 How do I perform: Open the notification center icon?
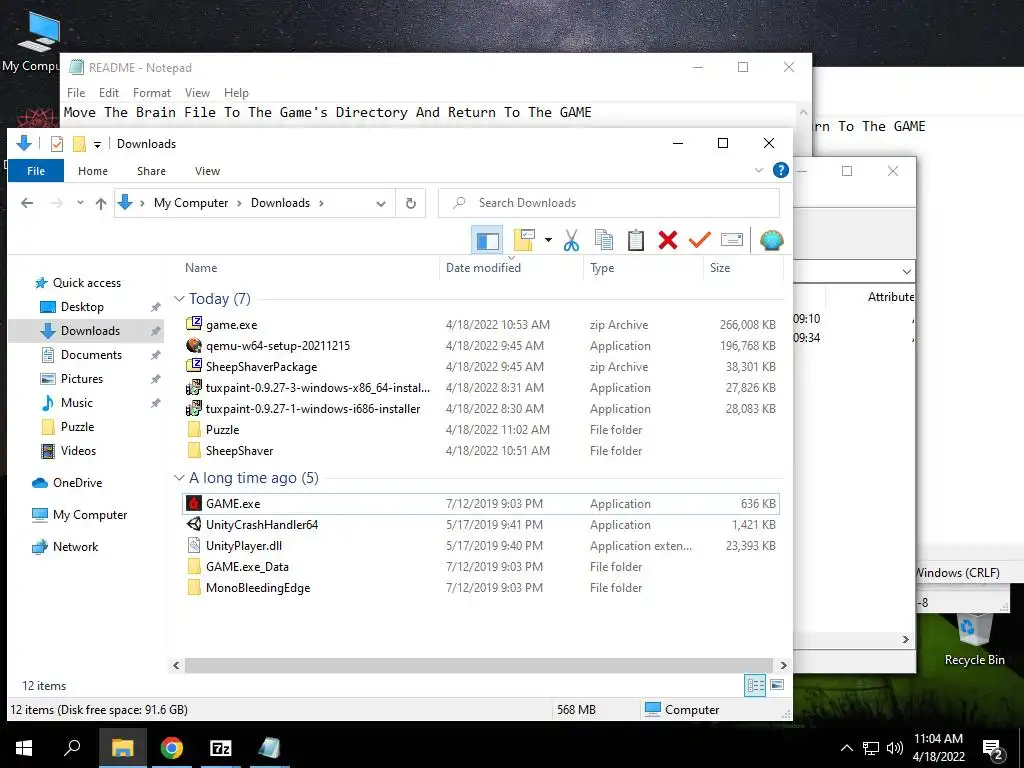point(993,749)
